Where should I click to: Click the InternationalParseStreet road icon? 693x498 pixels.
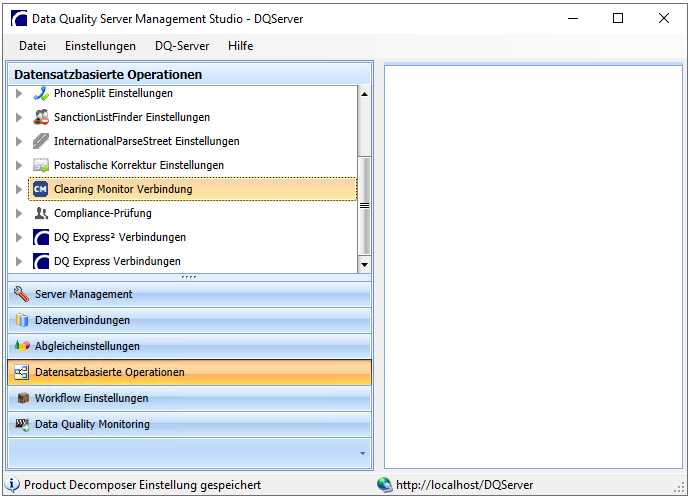click(41, 141)
